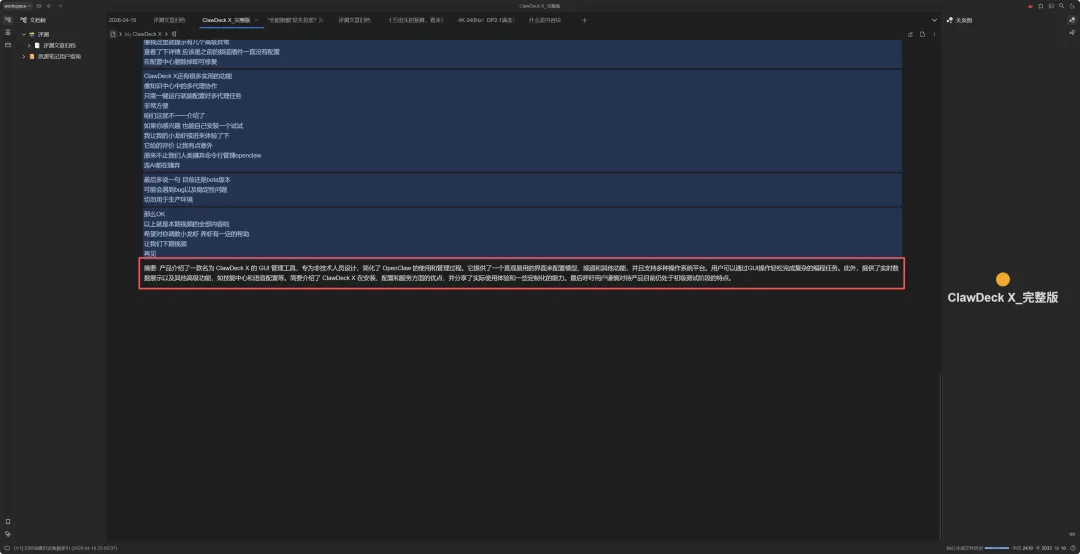Switch to the 什么是内容块 tab
This screenshot has width=1080, height=554.
pyautogui.click(x=545, y=20)
